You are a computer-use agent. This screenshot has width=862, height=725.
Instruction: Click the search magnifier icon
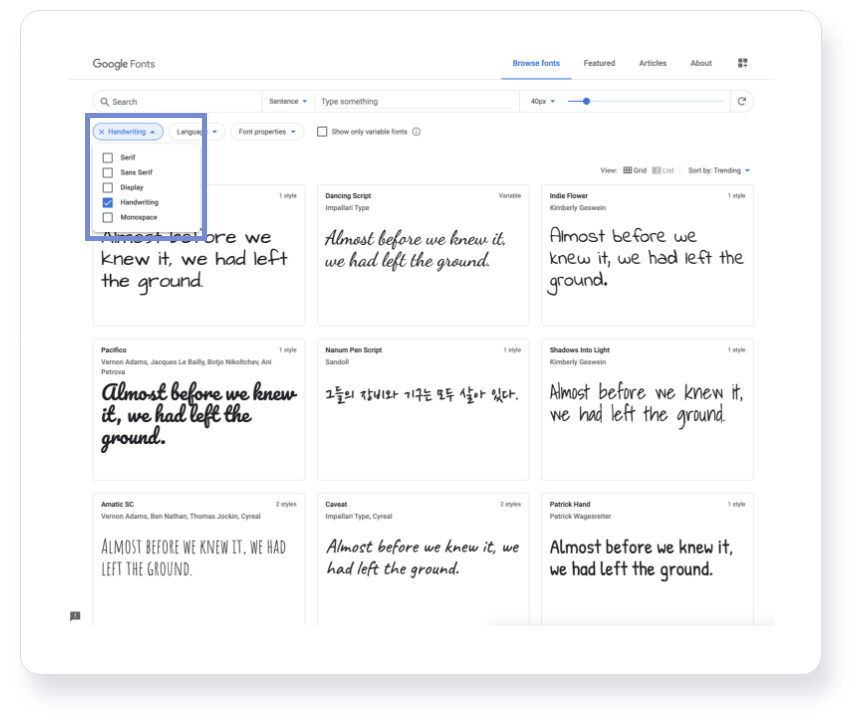(104, 102)
